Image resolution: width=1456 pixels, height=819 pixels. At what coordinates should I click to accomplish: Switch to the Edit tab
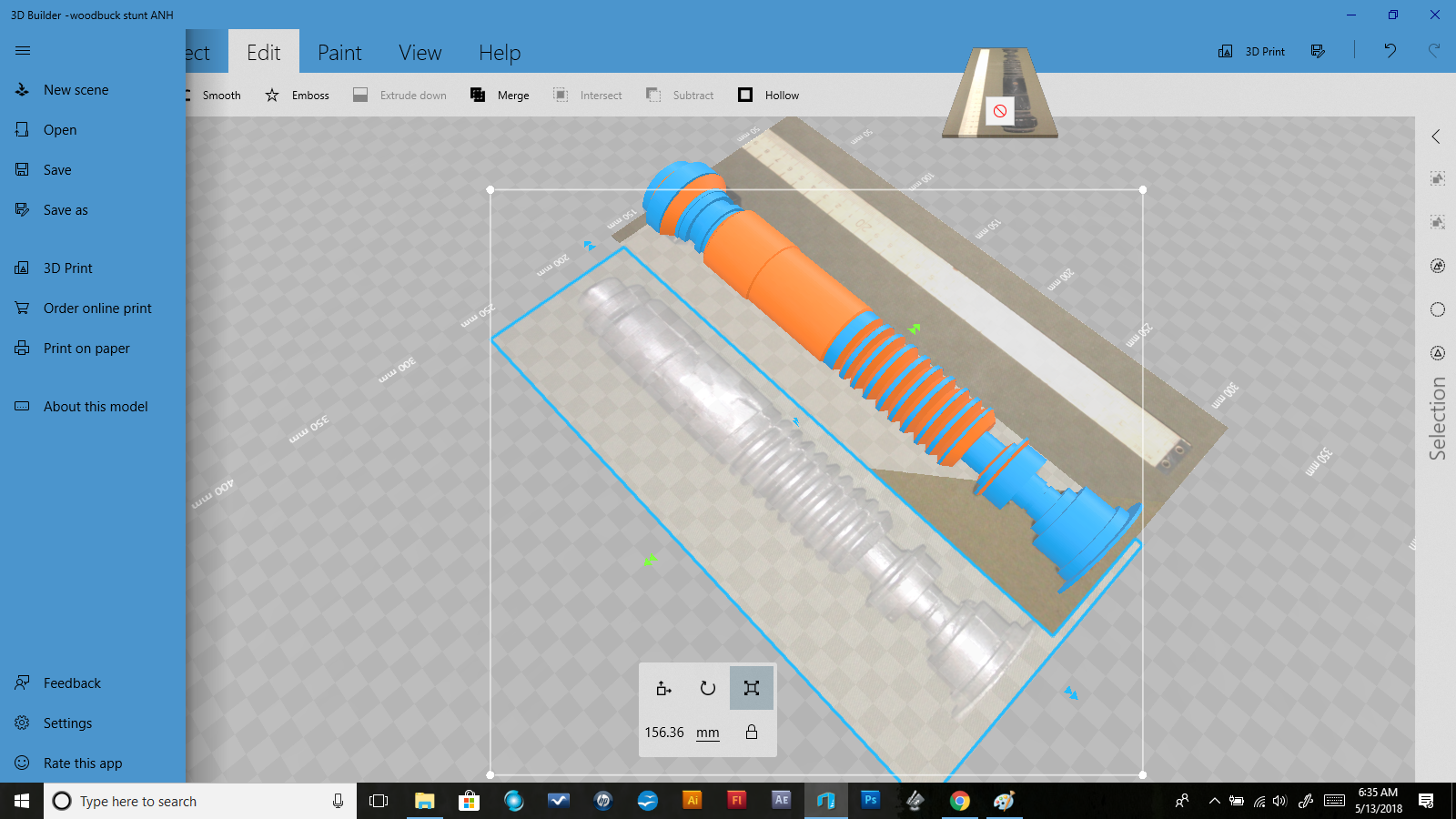[264, 53]
